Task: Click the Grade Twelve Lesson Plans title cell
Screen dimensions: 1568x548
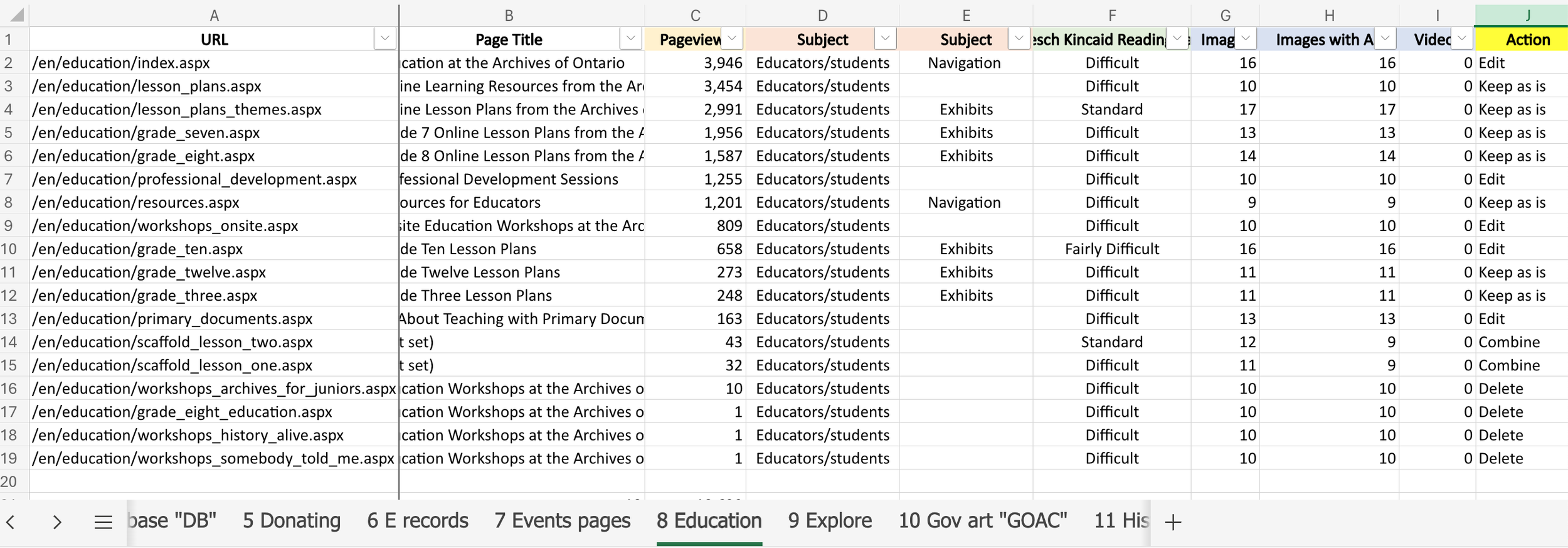Action: coord(522,272)
